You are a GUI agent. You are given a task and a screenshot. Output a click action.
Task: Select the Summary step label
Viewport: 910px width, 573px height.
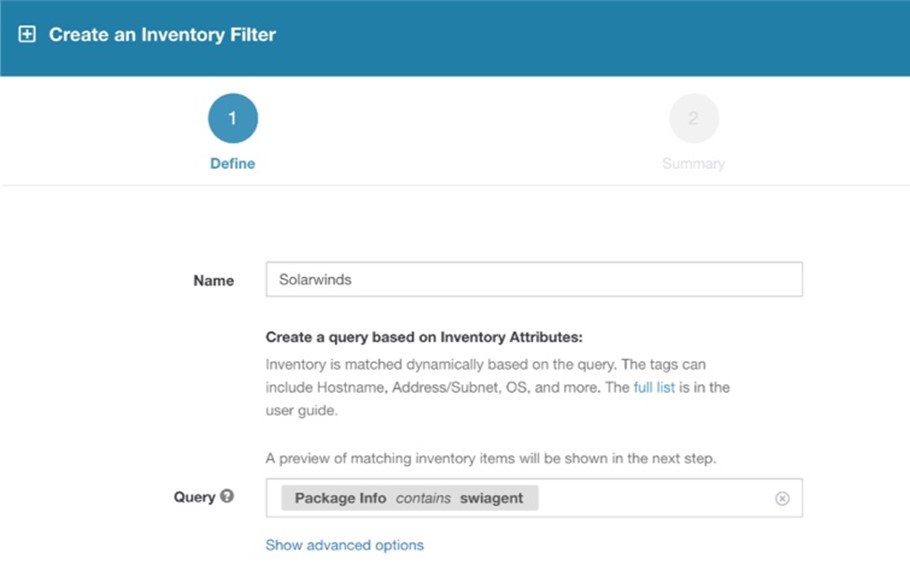coord(693,163)
